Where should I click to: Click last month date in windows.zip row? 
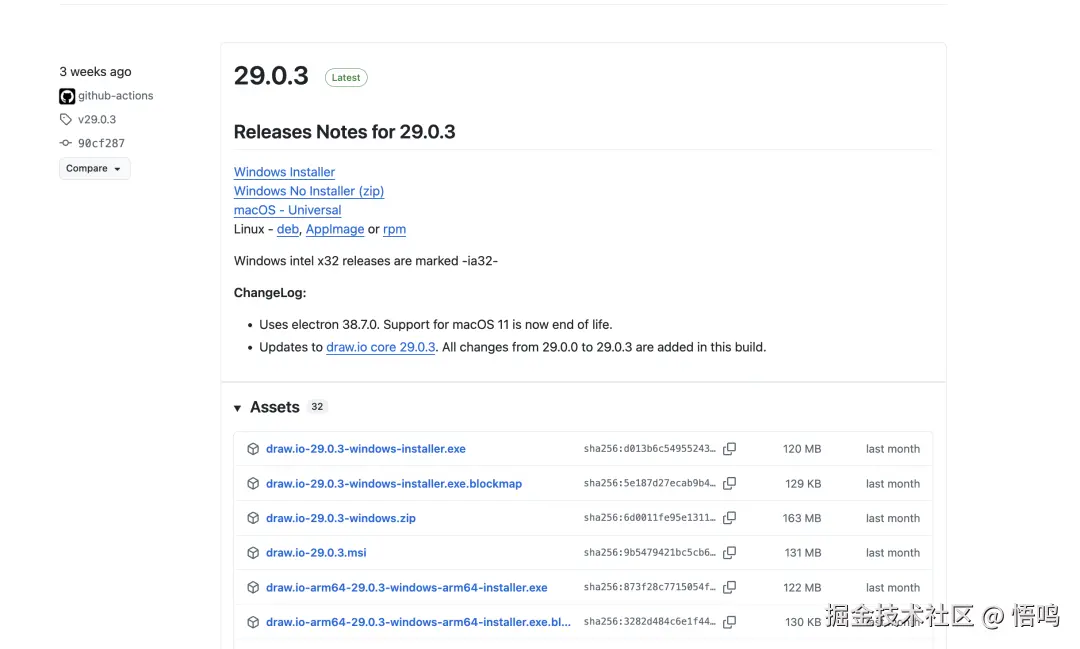(x=893, y=518)
